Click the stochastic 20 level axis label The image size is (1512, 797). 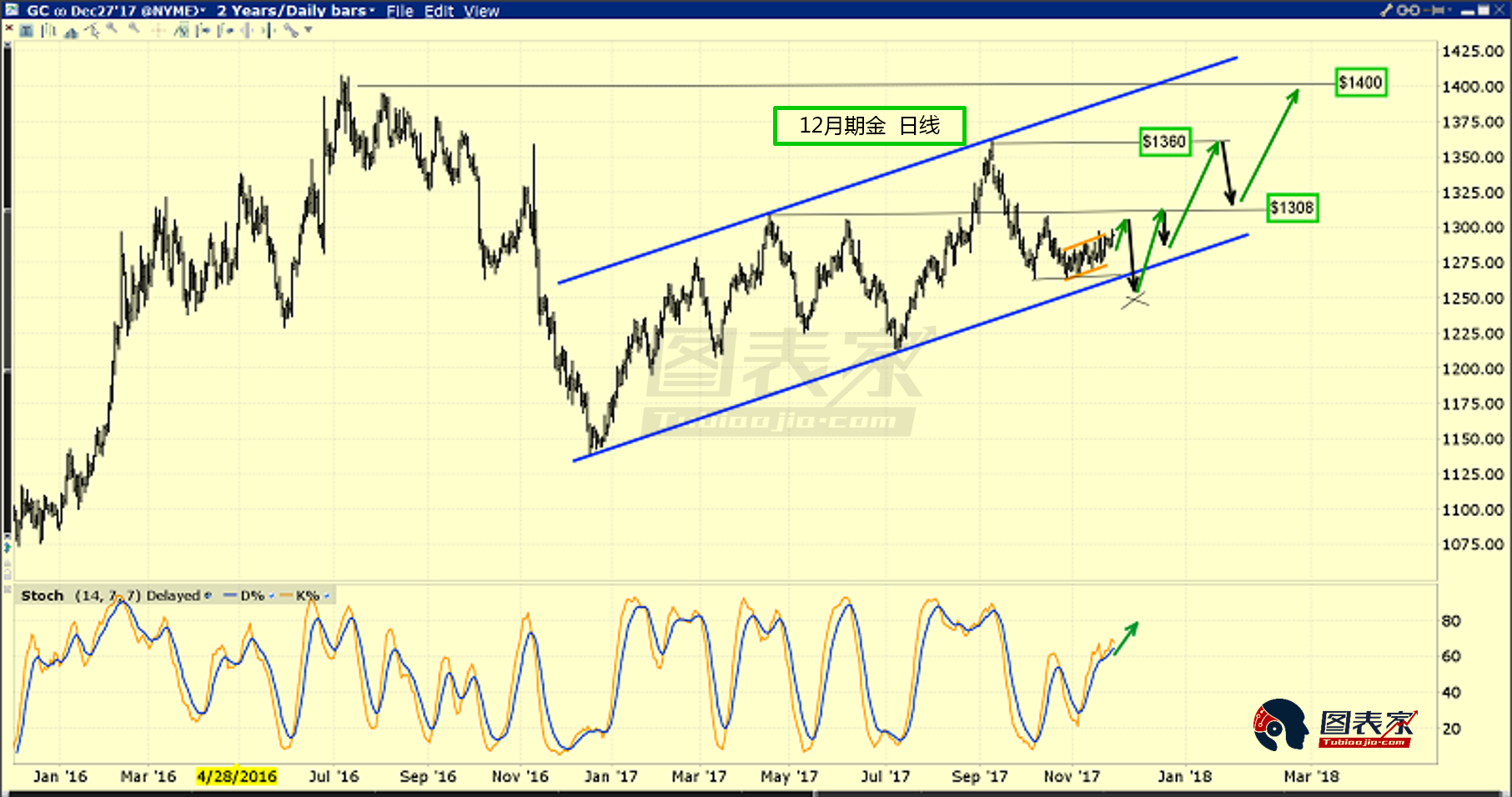pos(1451,729)
